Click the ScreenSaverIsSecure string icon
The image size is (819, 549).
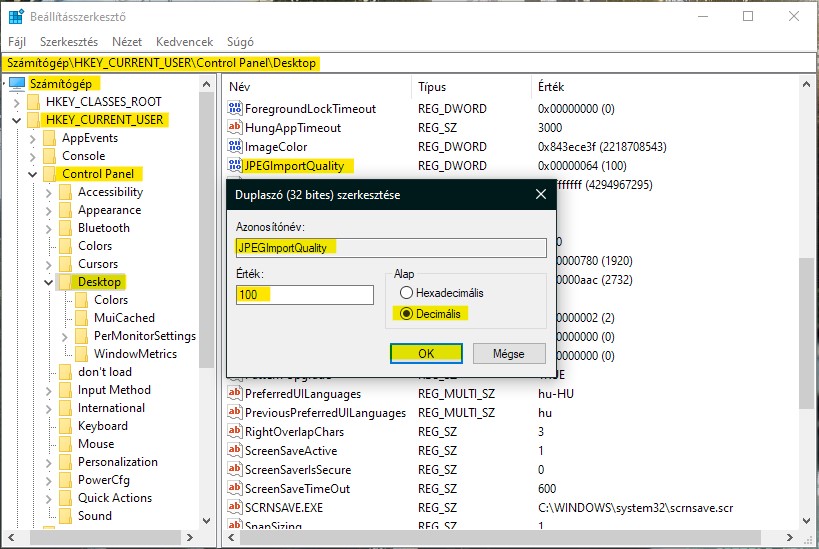[x=235, y=469]
